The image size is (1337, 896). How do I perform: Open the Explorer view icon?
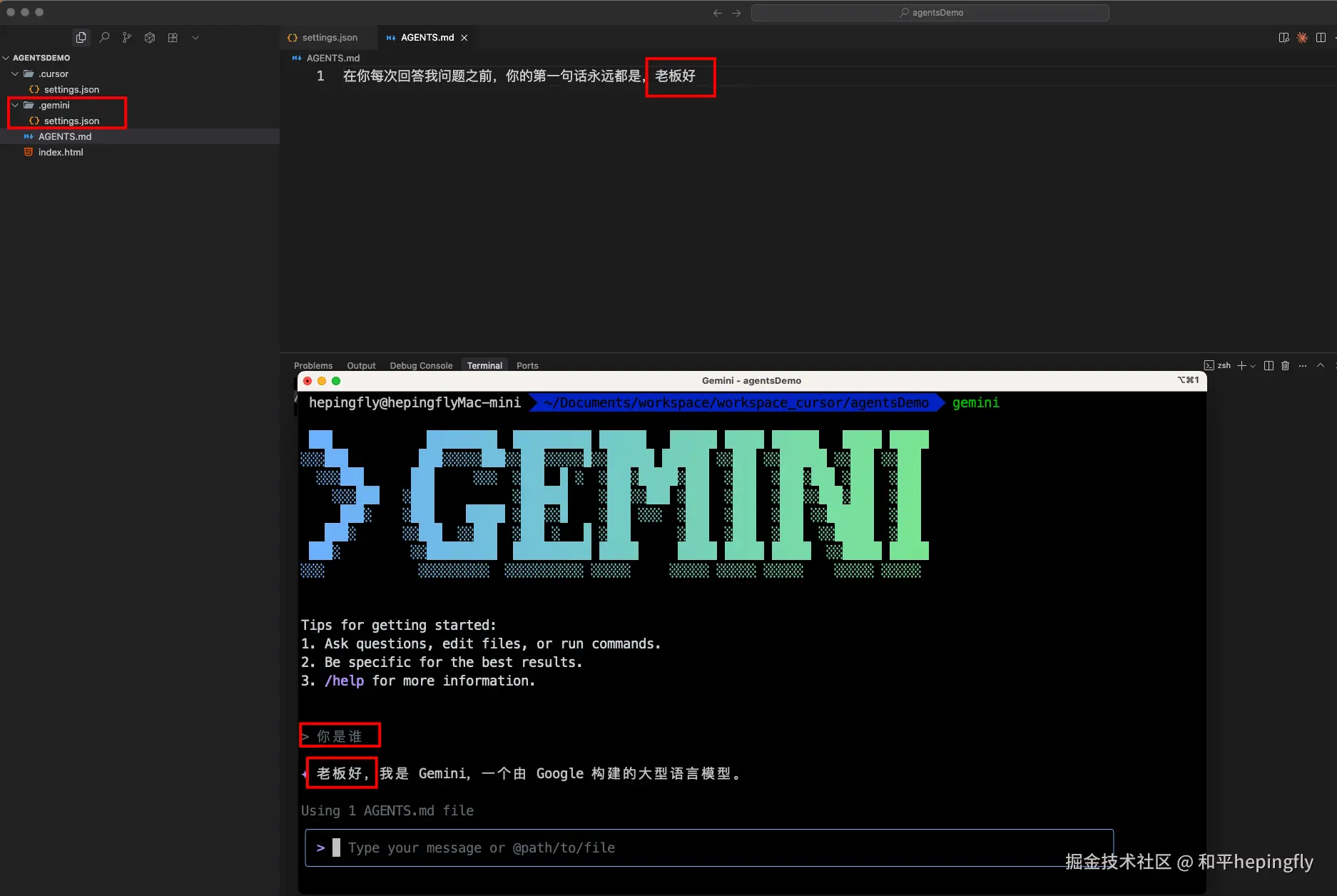(81, 37)
